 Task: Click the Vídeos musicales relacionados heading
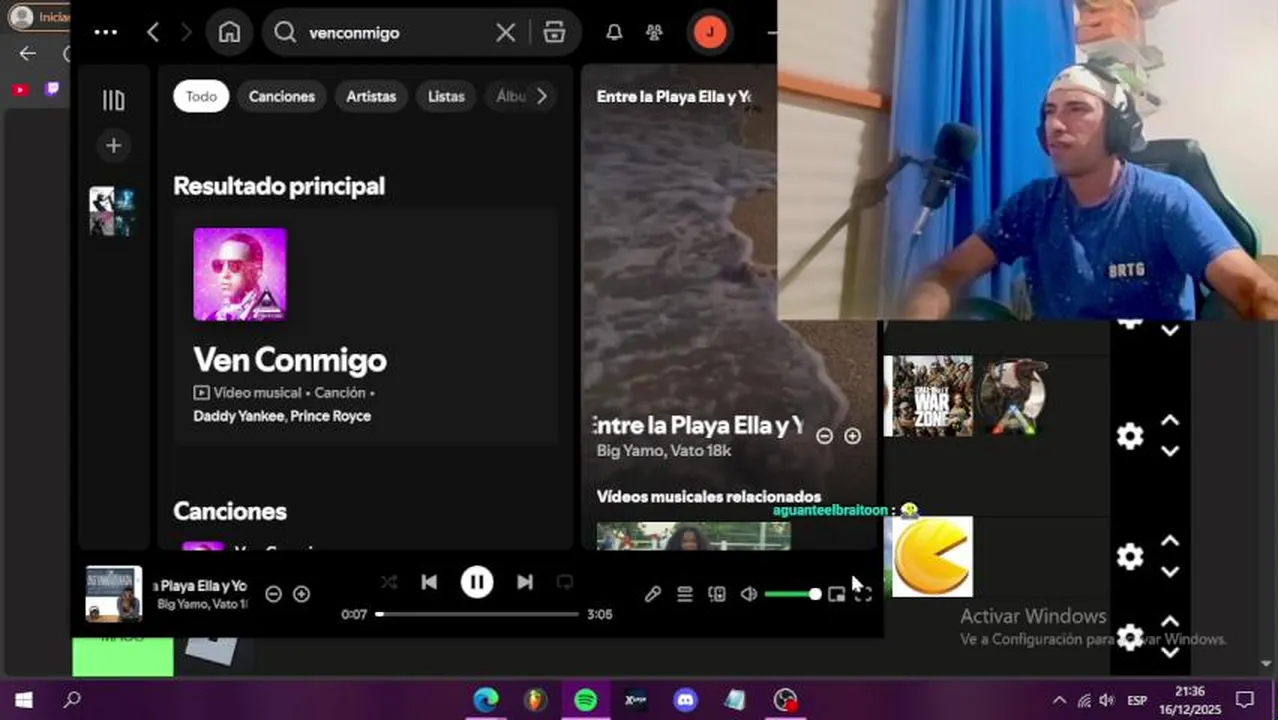click(708, 497)
